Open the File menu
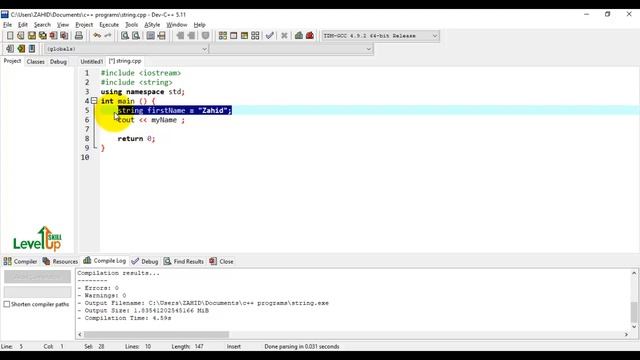640x360 pixels. pyautogui.click(x=7, y=25)
